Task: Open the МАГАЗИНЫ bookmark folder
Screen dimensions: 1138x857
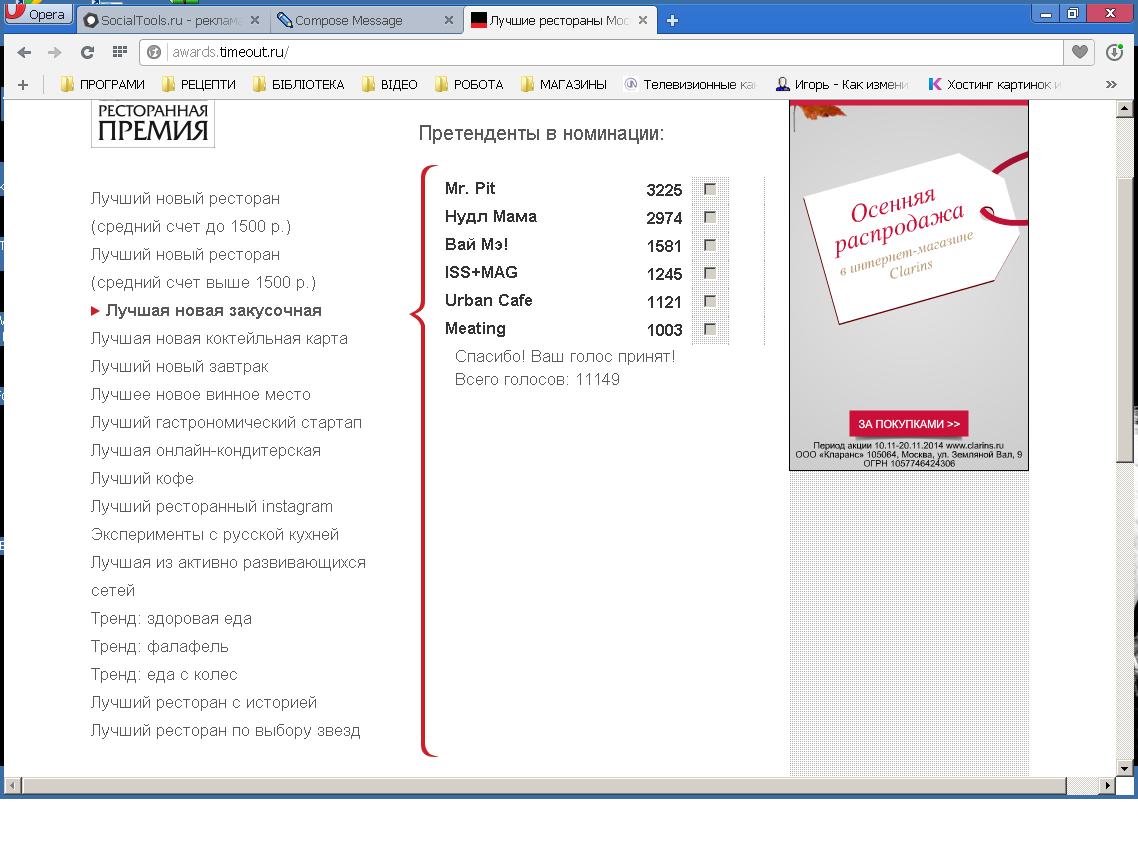Action: pos(563,84)
